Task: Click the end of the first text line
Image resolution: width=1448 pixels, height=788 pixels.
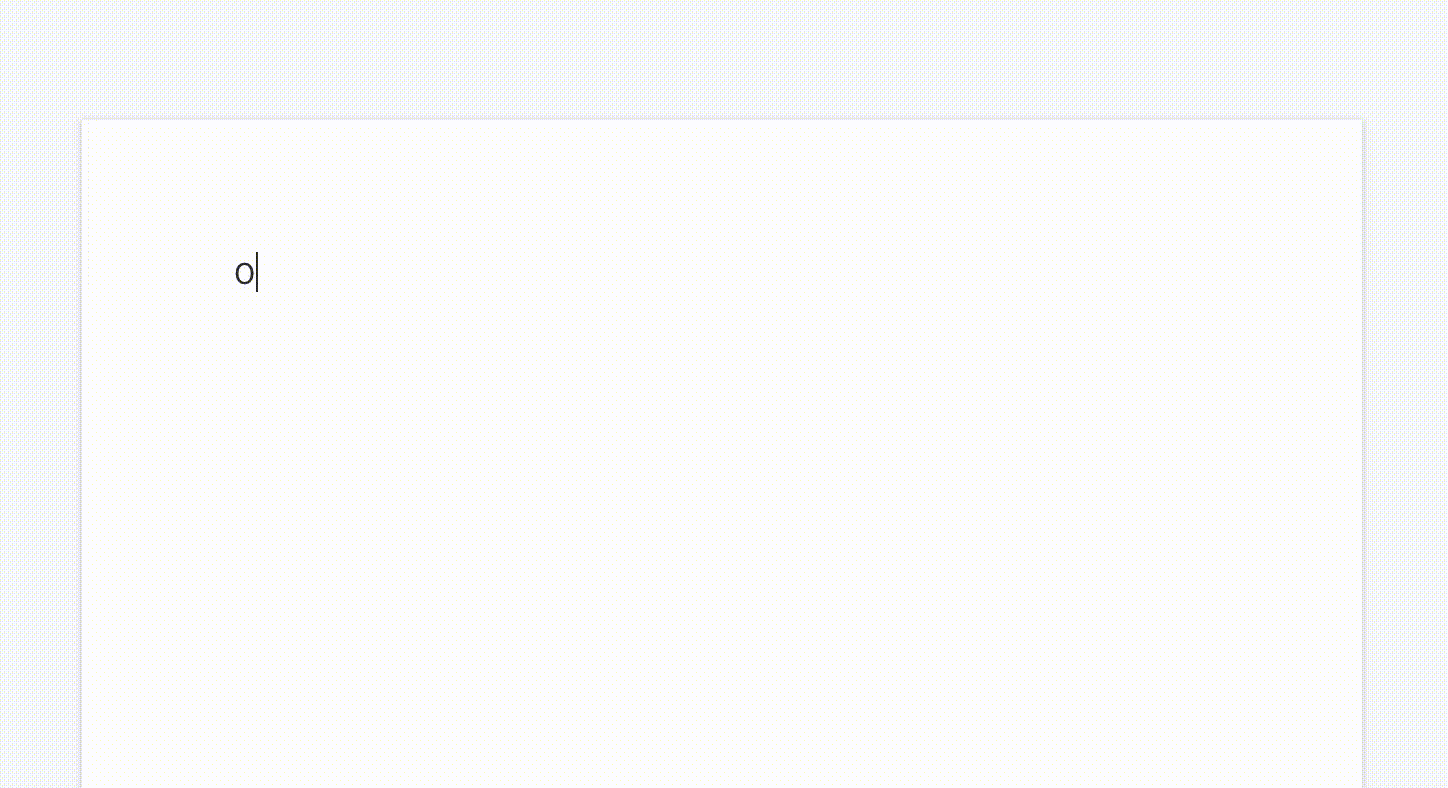Action: 257,273
